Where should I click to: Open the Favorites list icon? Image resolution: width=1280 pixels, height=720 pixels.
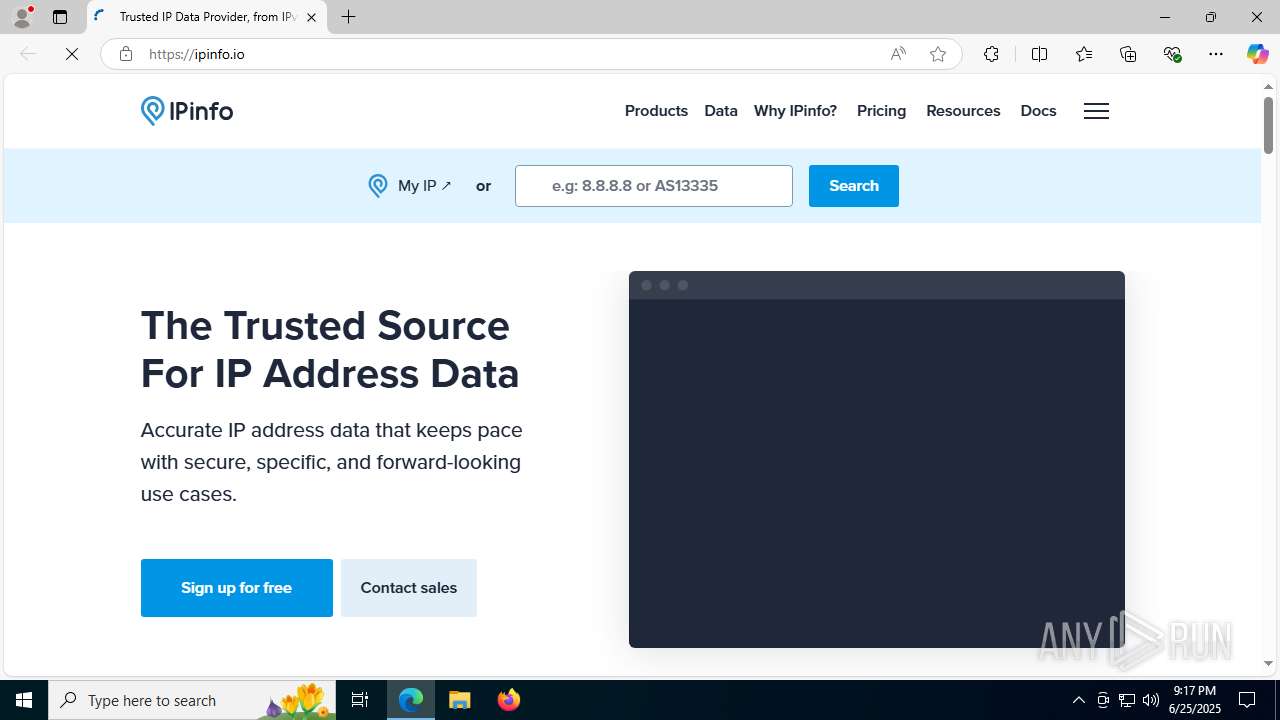coord(1083,54)
